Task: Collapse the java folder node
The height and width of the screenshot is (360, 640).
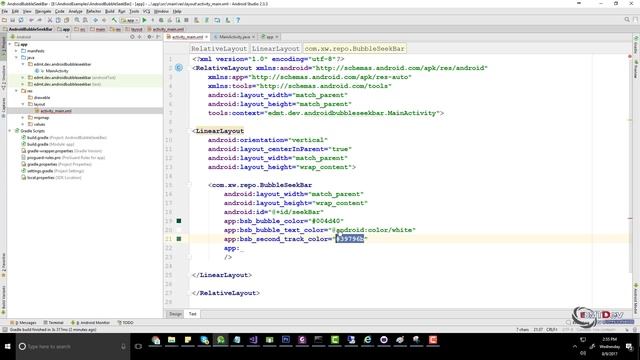Action: point(16,58)
